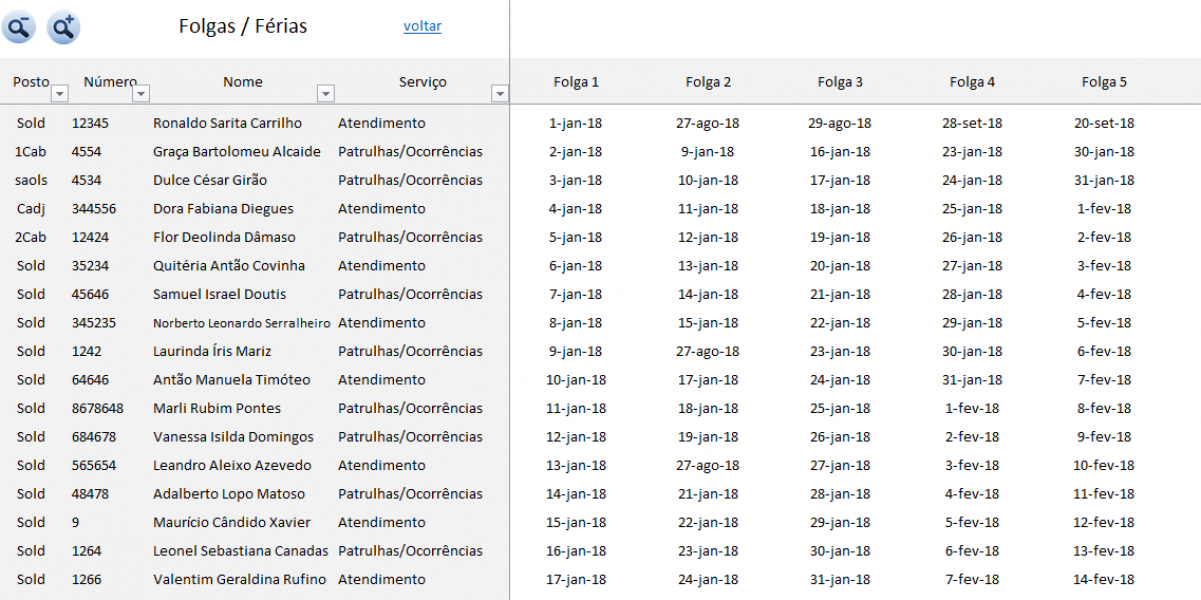Image resolution: width=1201 pixels, height=600 pixels.
Task: Click the zoom in magnifier icon
Action: tap(63, 28)
